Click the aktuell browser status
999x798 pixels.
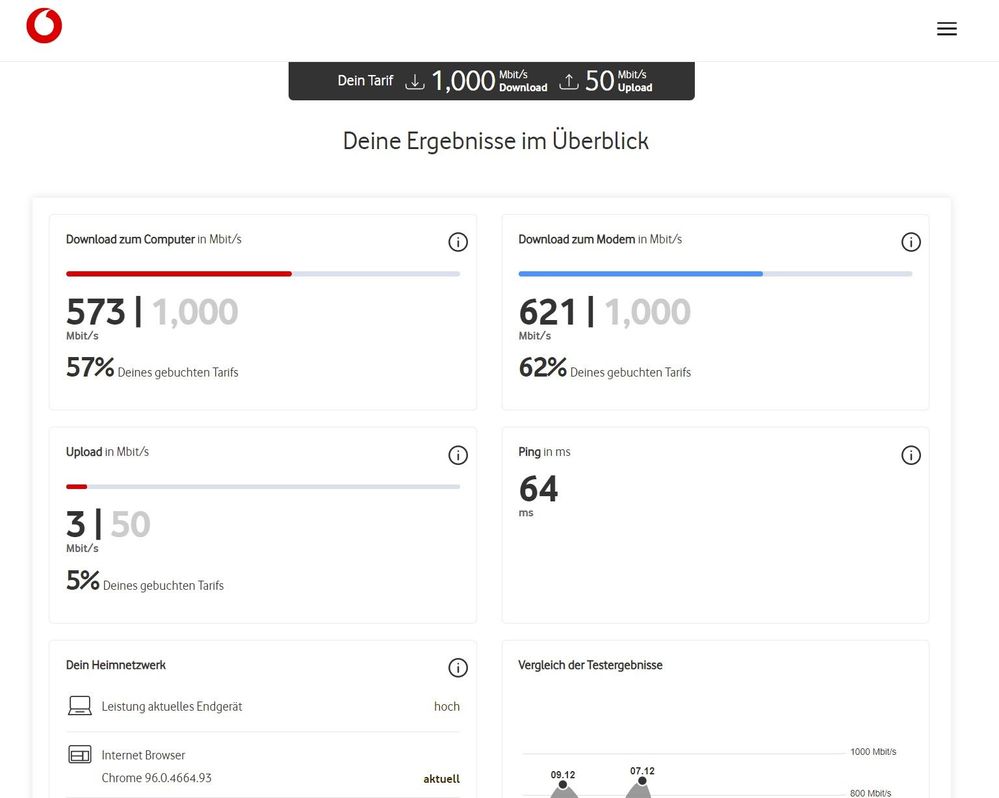442,778
